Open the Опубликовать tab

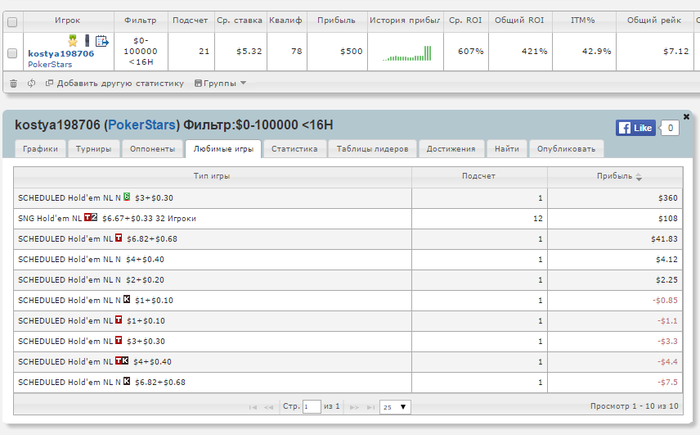coord(566,149)
